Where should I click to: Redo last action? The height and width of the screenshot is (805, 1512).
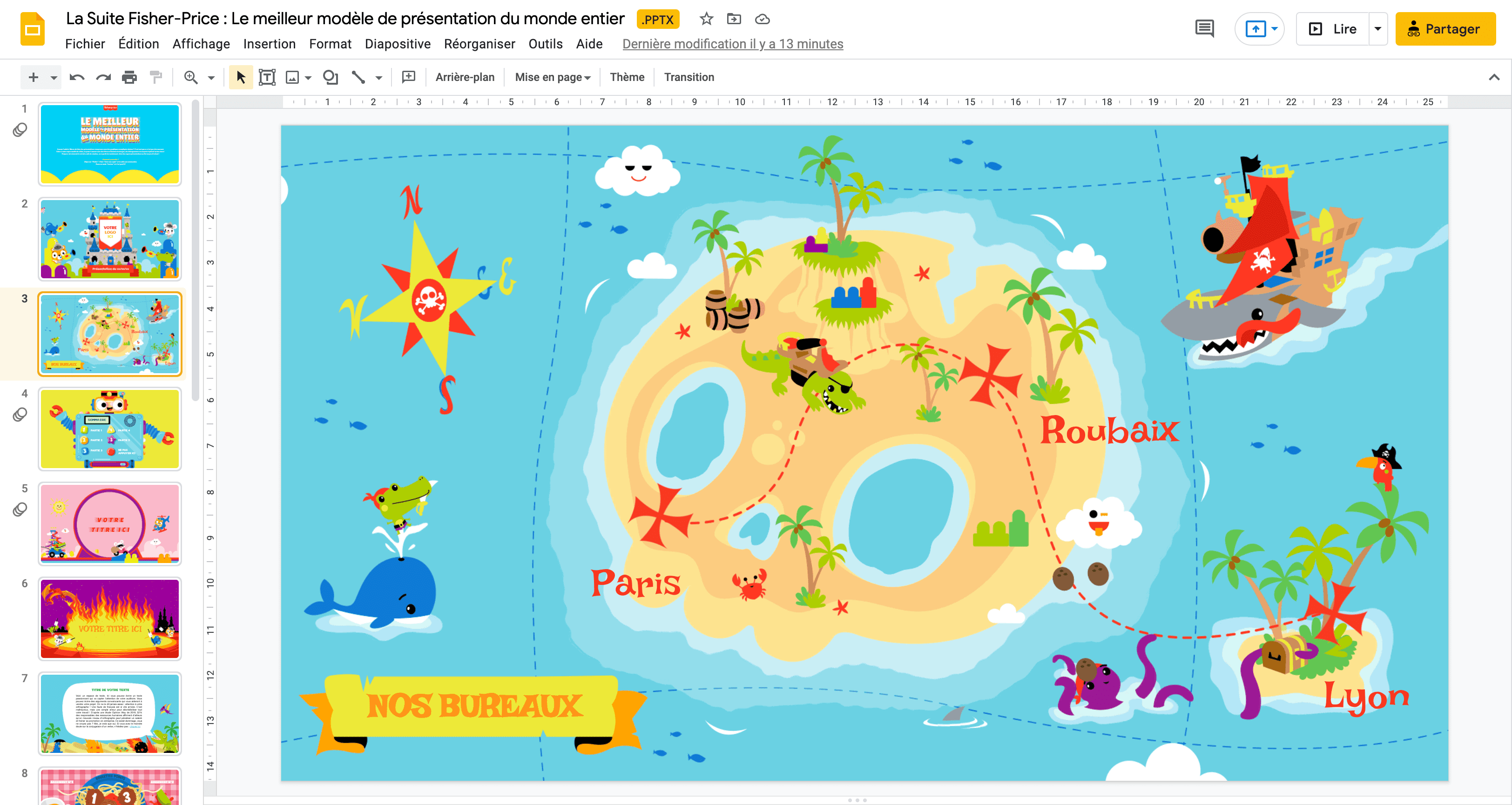click(103, 77)
